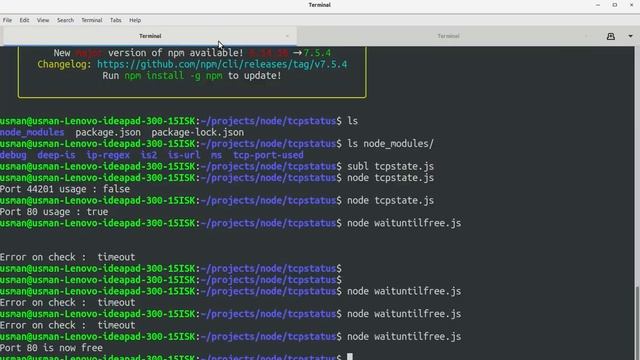Click the new tab icon button
The image size is (640, 360).
click(611, 36)
